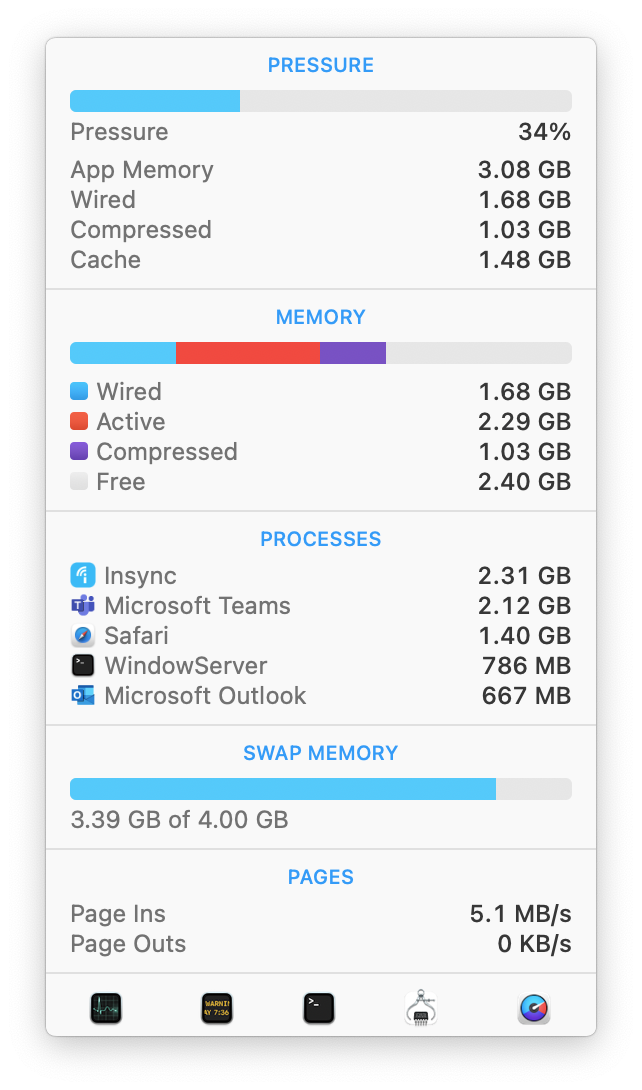Open Activity Monitor from the bottom bar
The width and height of the screenshot is (642, 1090).
pos(105,1007)
